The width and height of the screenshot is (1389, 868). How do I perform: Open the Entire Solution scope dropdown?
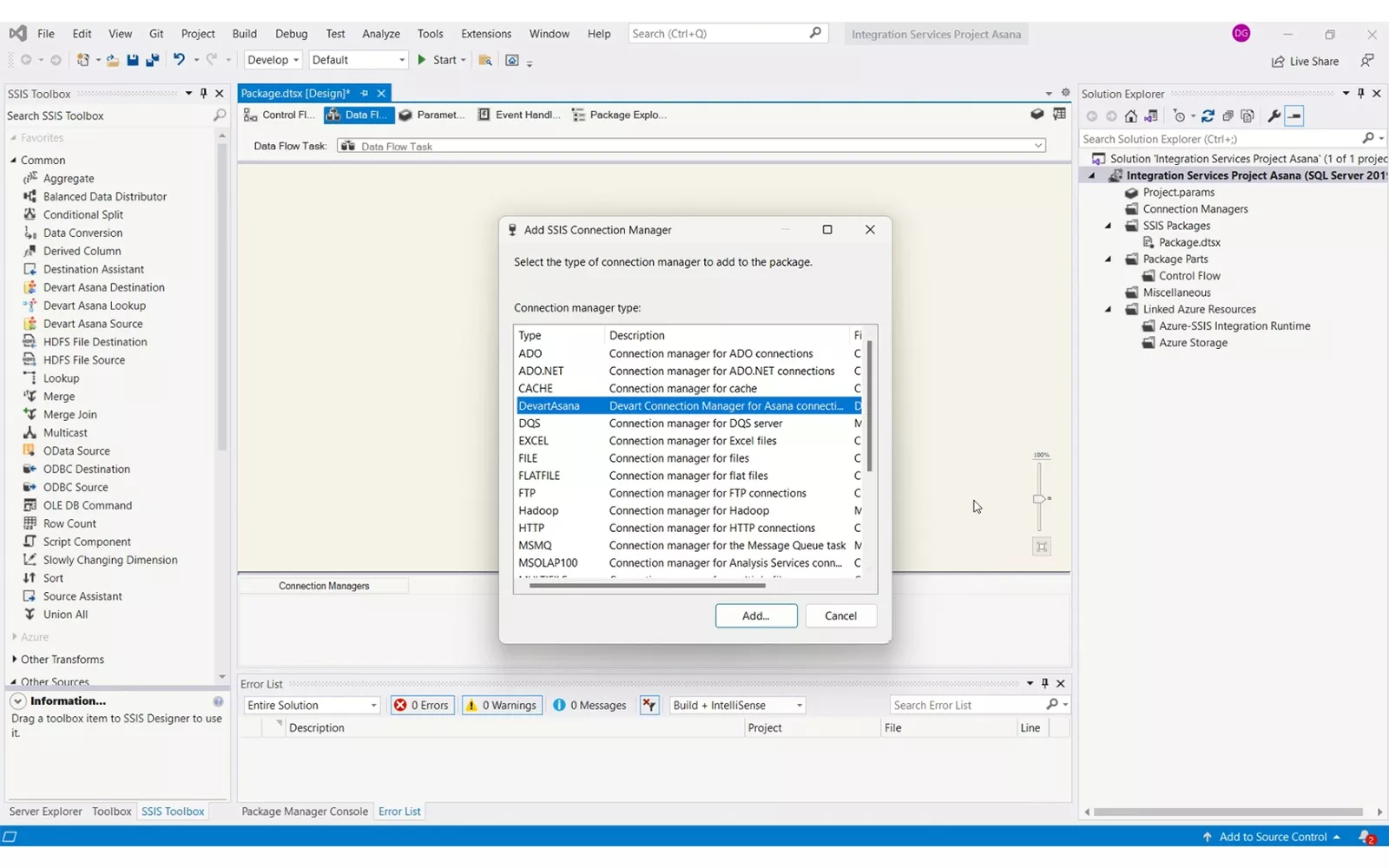[x=373, y=706]
